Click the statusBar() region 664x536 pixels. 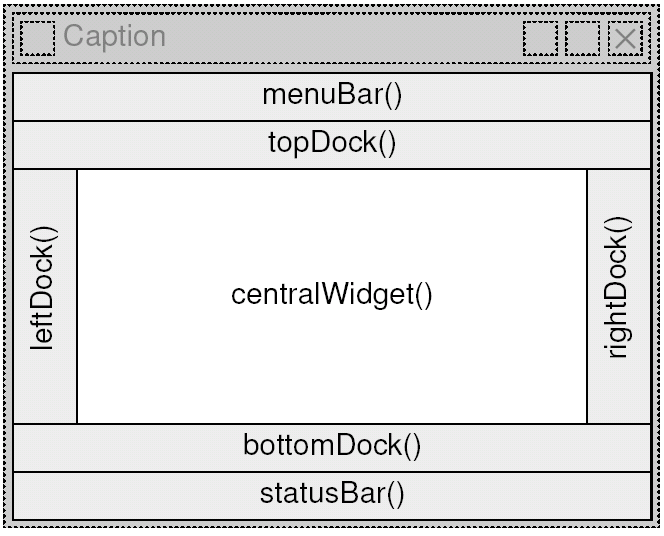point(332,496)
